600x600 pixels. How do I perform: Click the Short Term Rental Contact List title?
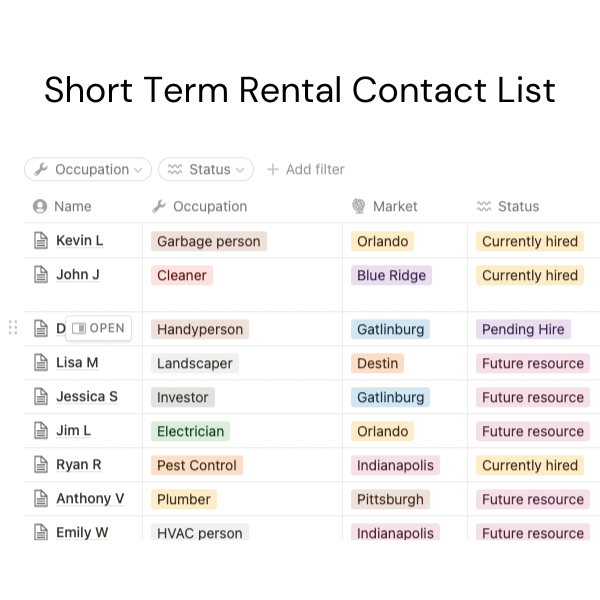[x=300, y=90]
